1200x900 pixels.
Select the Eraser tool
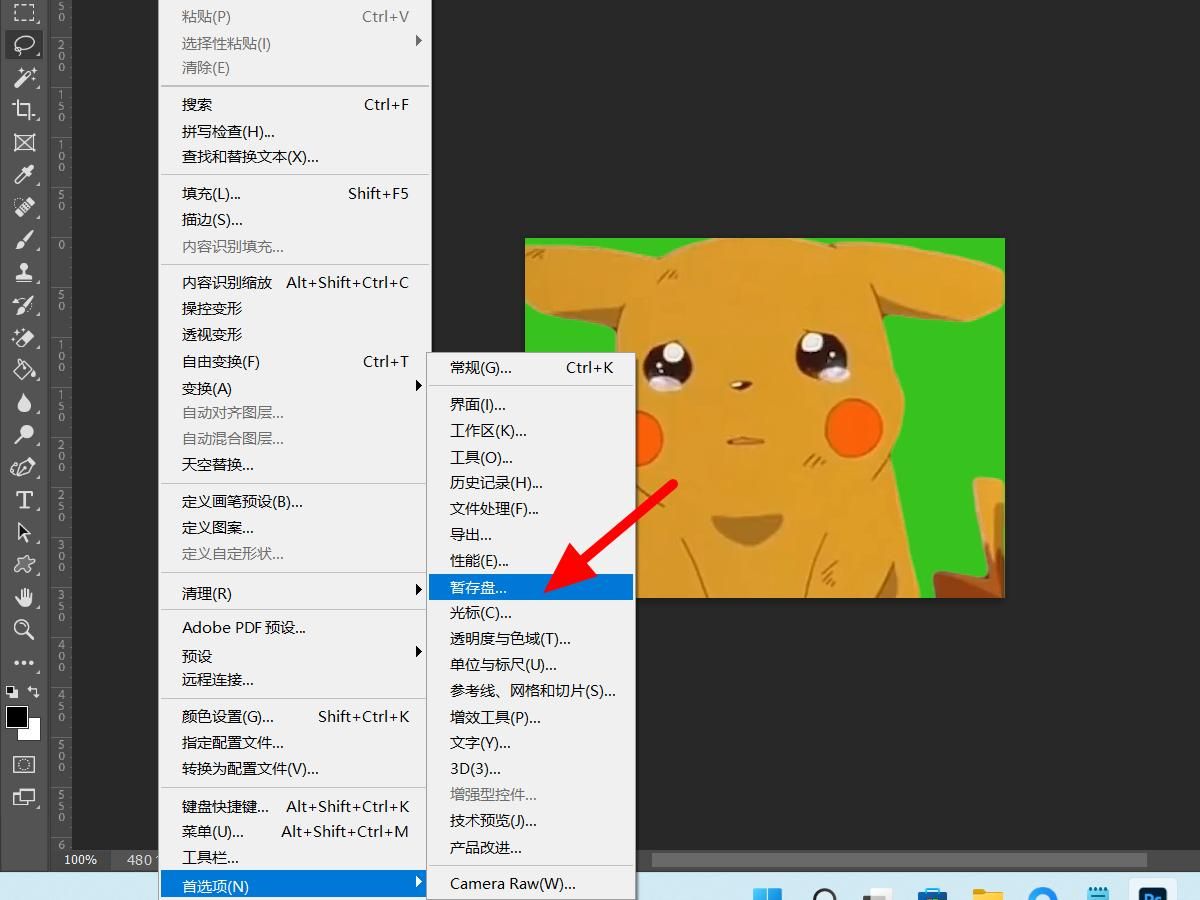(23, 337)
